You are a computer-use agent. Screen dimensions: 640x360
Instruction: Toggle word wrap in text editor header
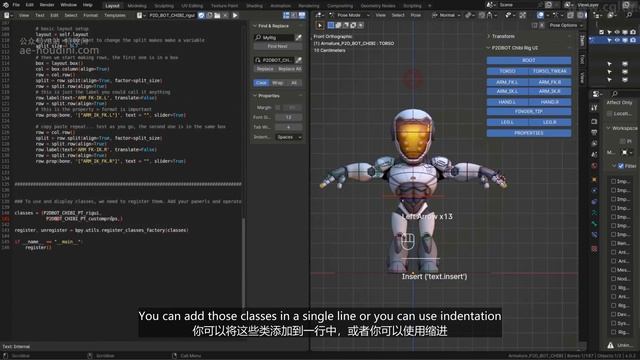(x=294, y=16)
